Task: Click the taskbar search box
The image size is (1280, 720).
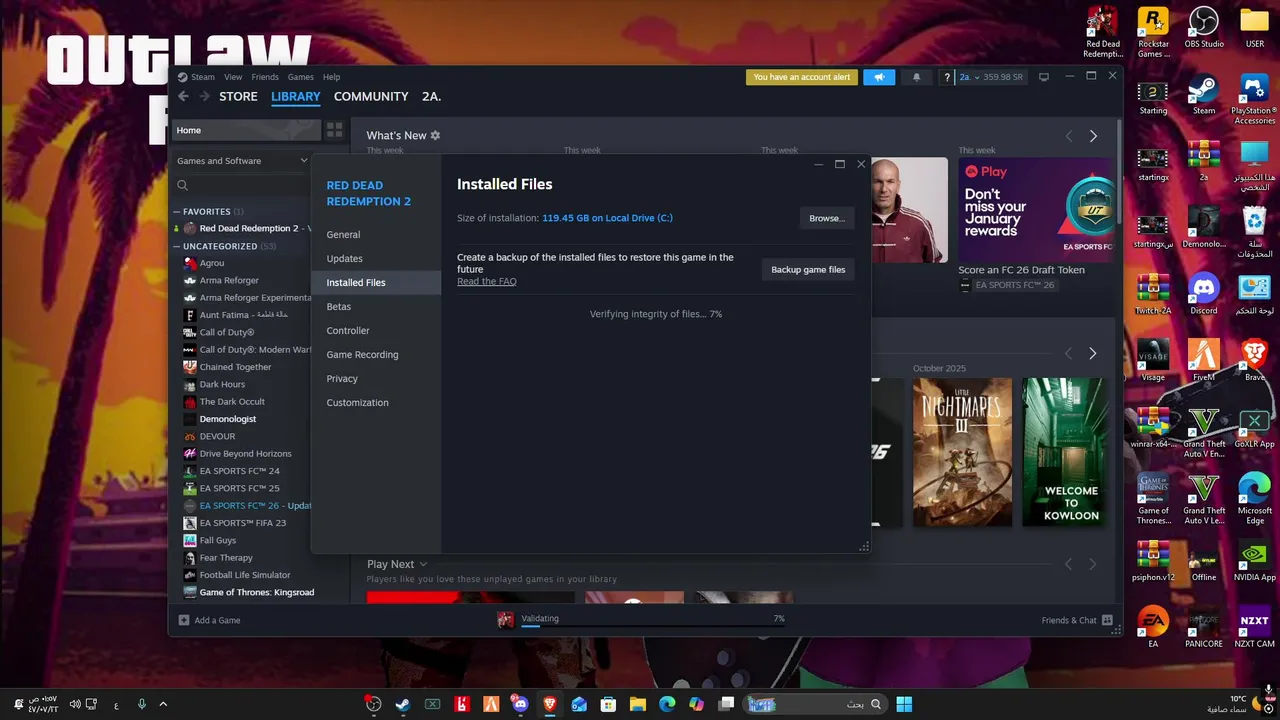Action: pyautogui.click(x=816, y=704)
